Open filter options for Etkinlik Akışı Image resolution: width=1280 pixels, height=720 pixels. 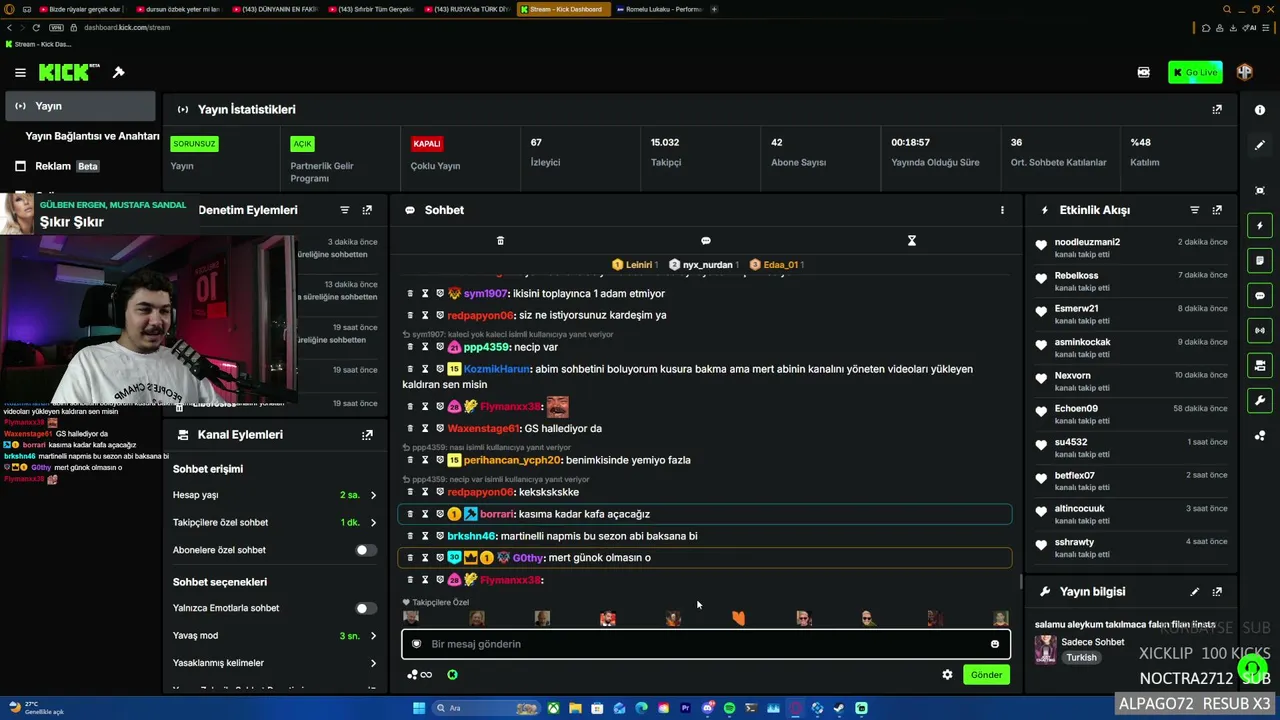(1194, 210)
